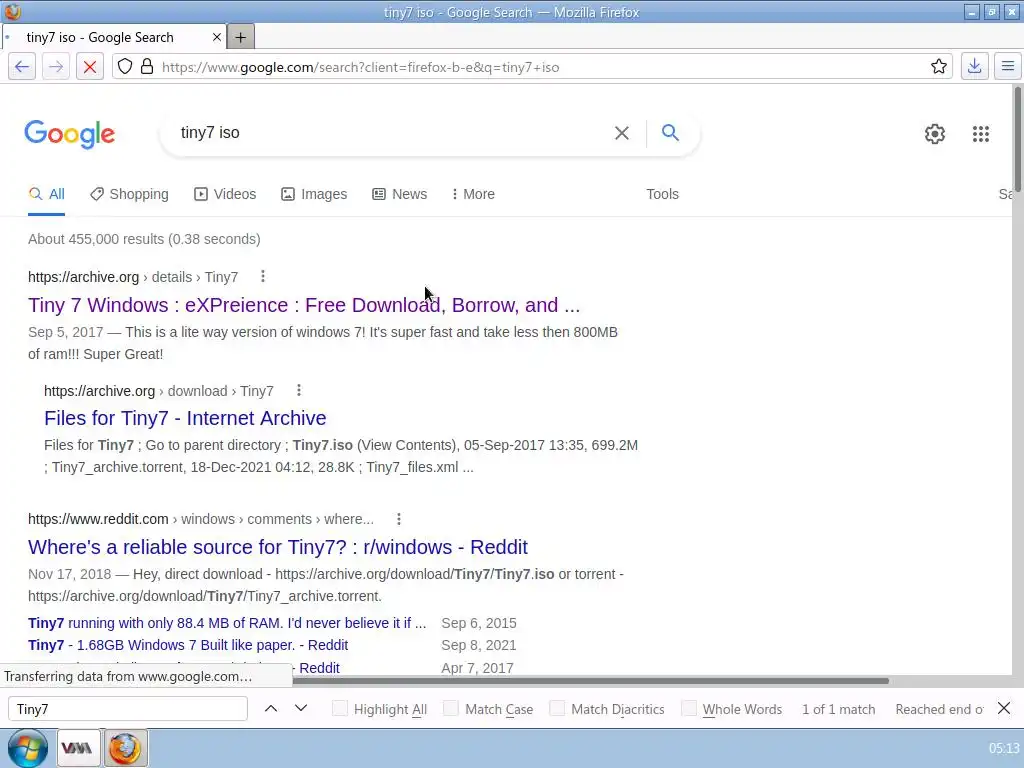Click the Firefox taskbar button
The width and height of the screenshot is (1024, 768).
coord(125,748)
